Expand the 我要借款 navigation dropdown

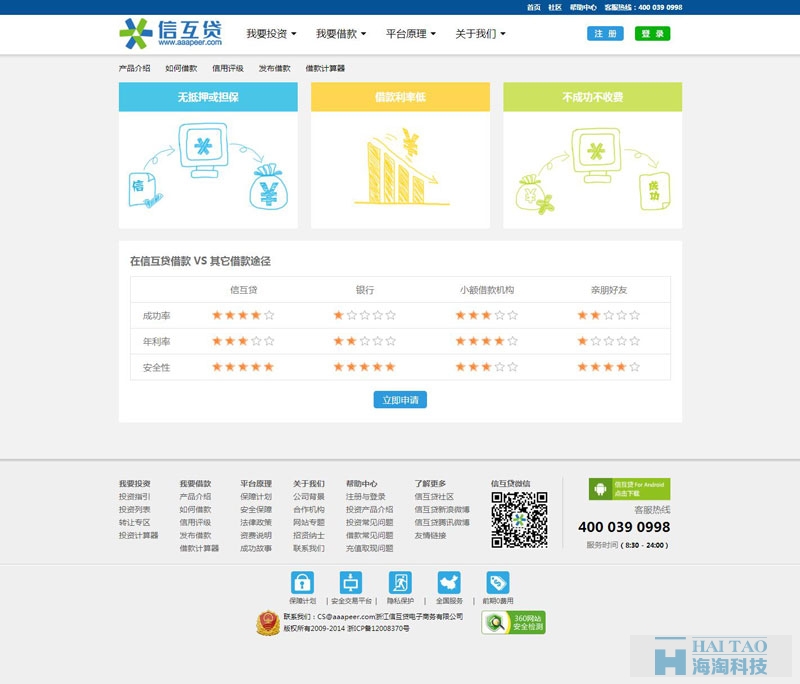click(x=341, y=34)
